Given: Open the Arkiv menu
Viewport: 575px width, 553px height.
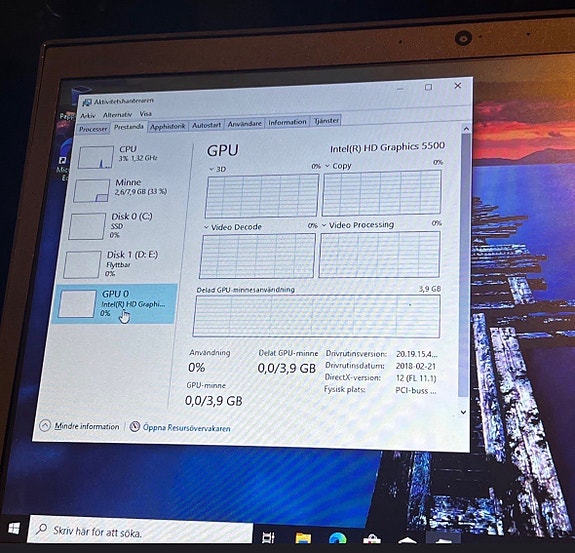Looking at the screenshot, I should click(x=88, y=116).
